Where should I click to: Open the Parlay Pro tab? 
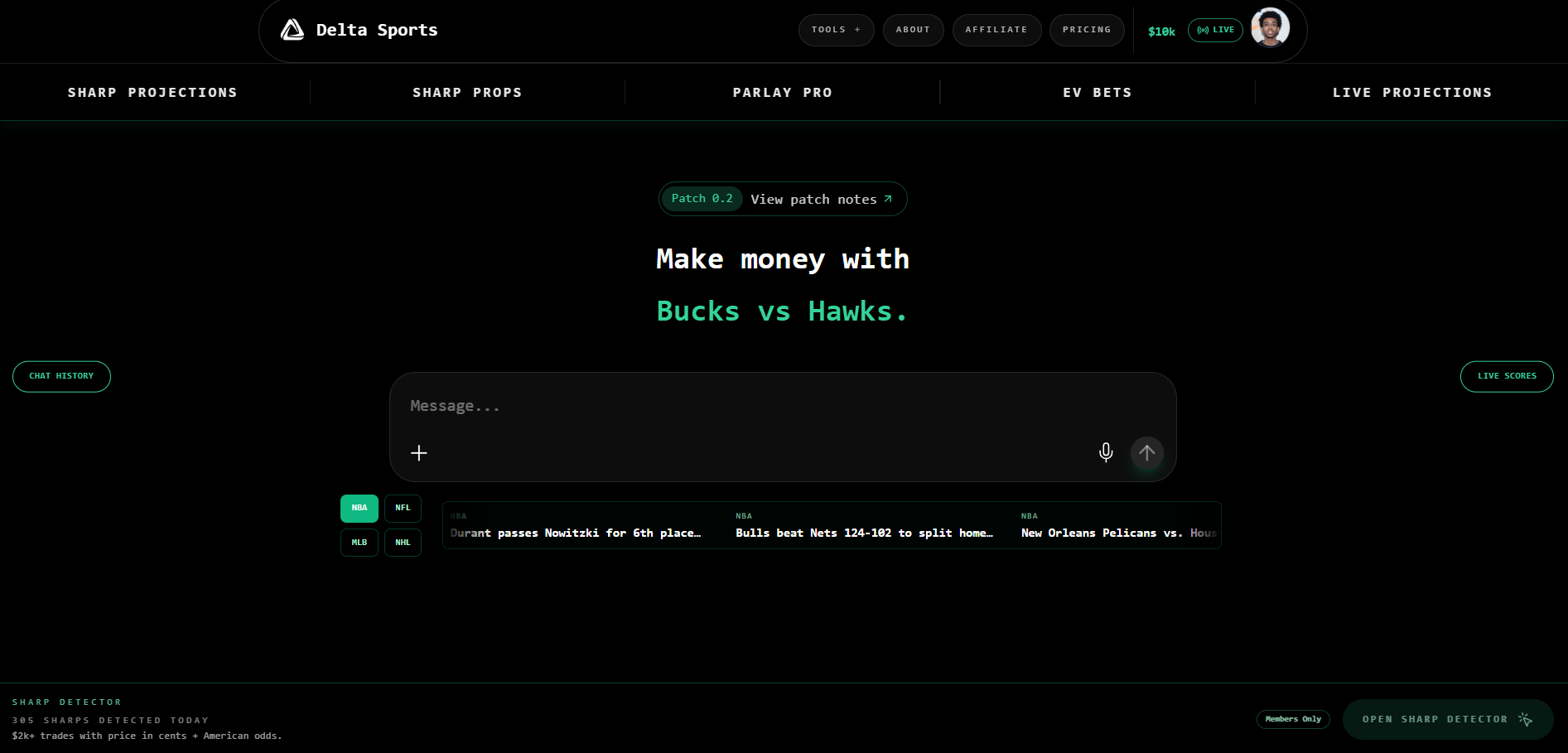(x=783, y=93)
